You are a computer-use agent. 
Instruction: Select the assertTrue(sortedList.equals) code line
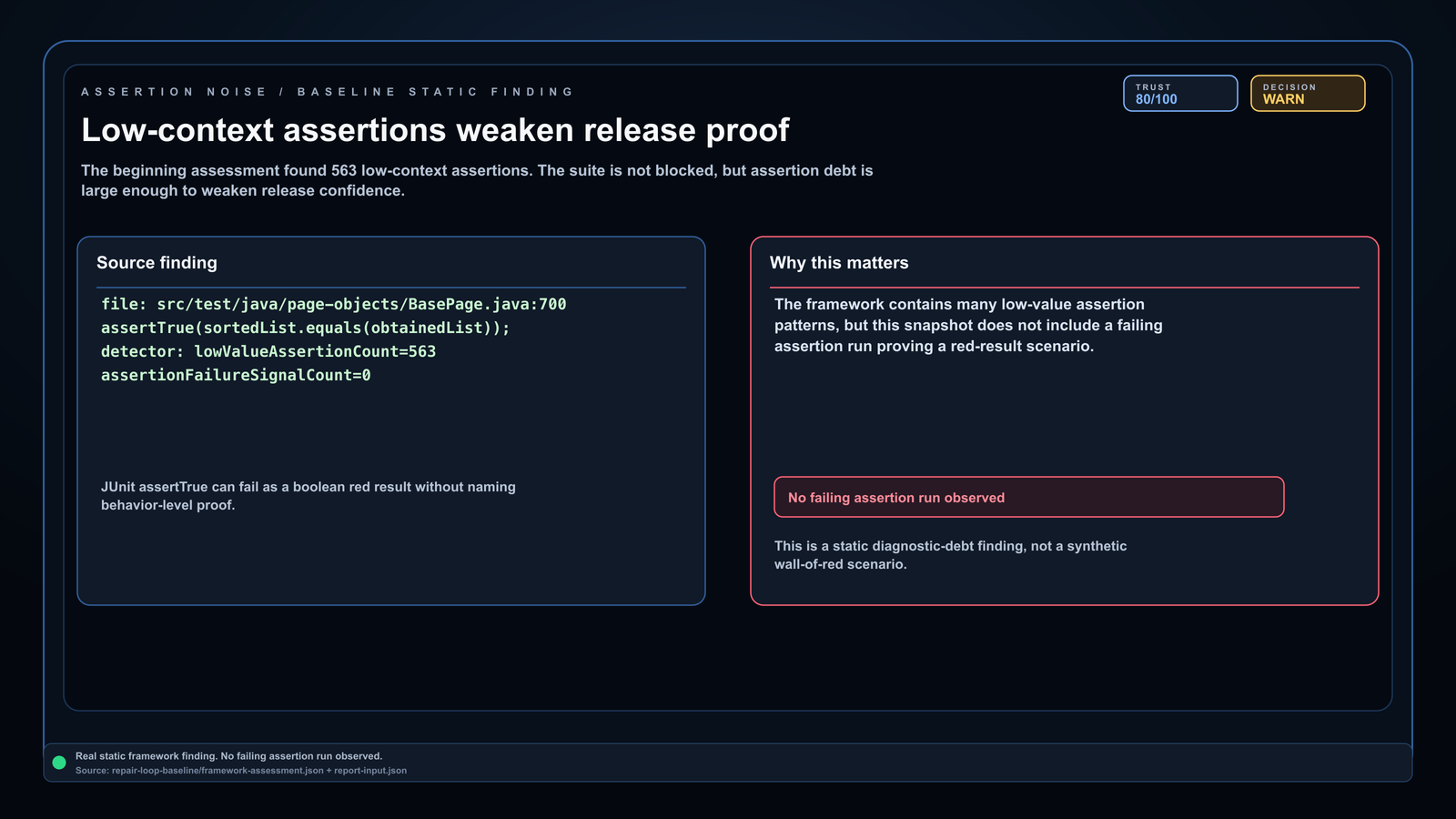tap(306, 328)
